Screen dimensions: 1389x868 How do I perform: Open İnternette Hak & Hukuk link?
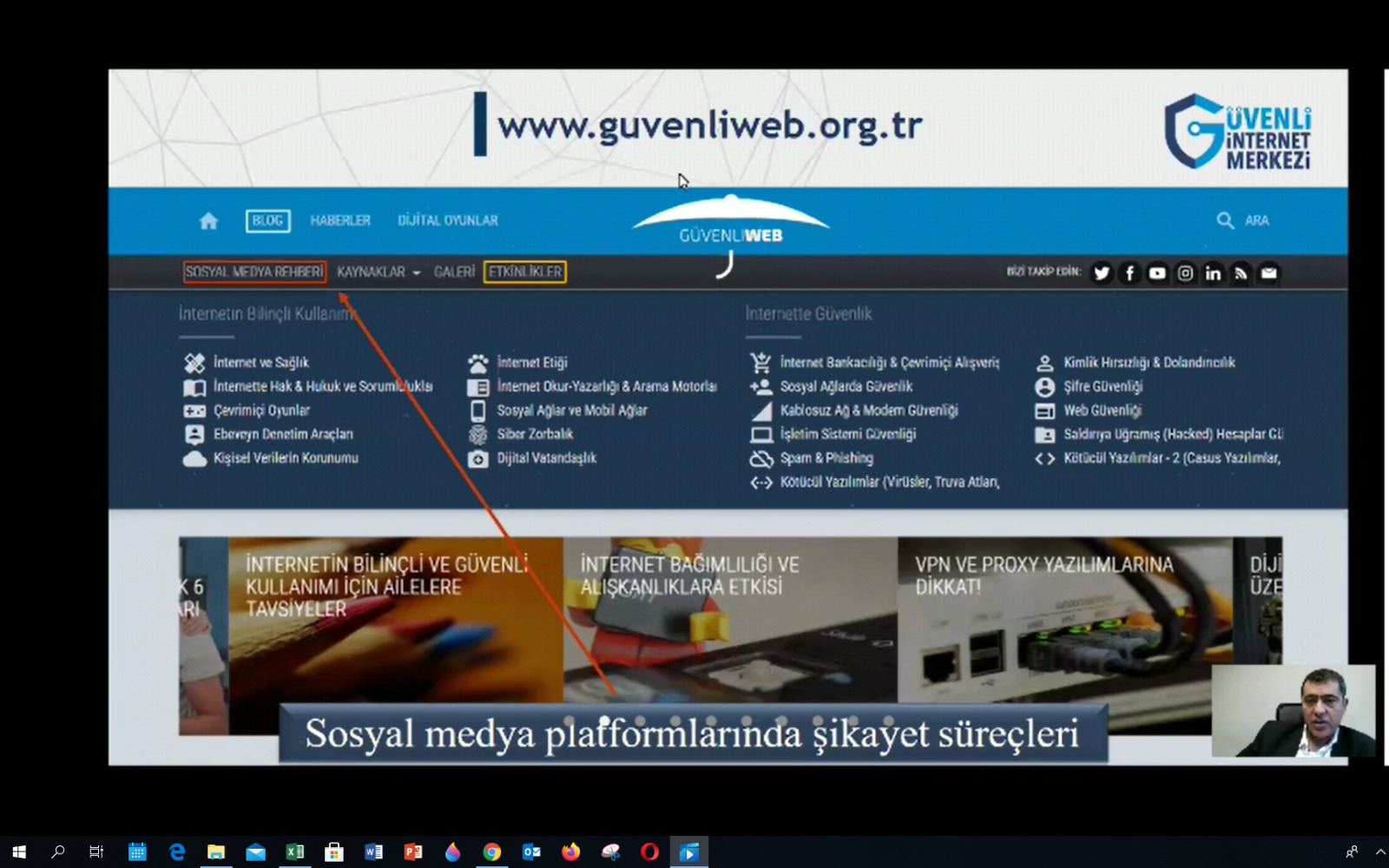click(323, 386)
